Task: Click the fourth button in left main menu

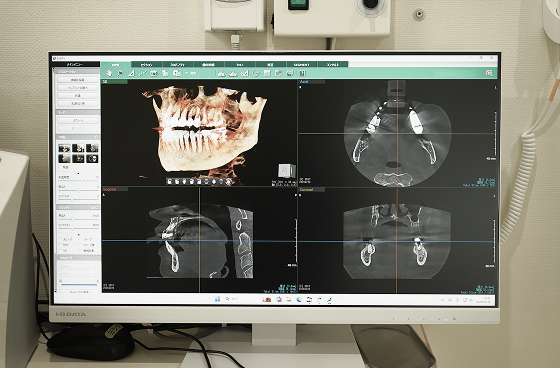Action: [78, 103]
